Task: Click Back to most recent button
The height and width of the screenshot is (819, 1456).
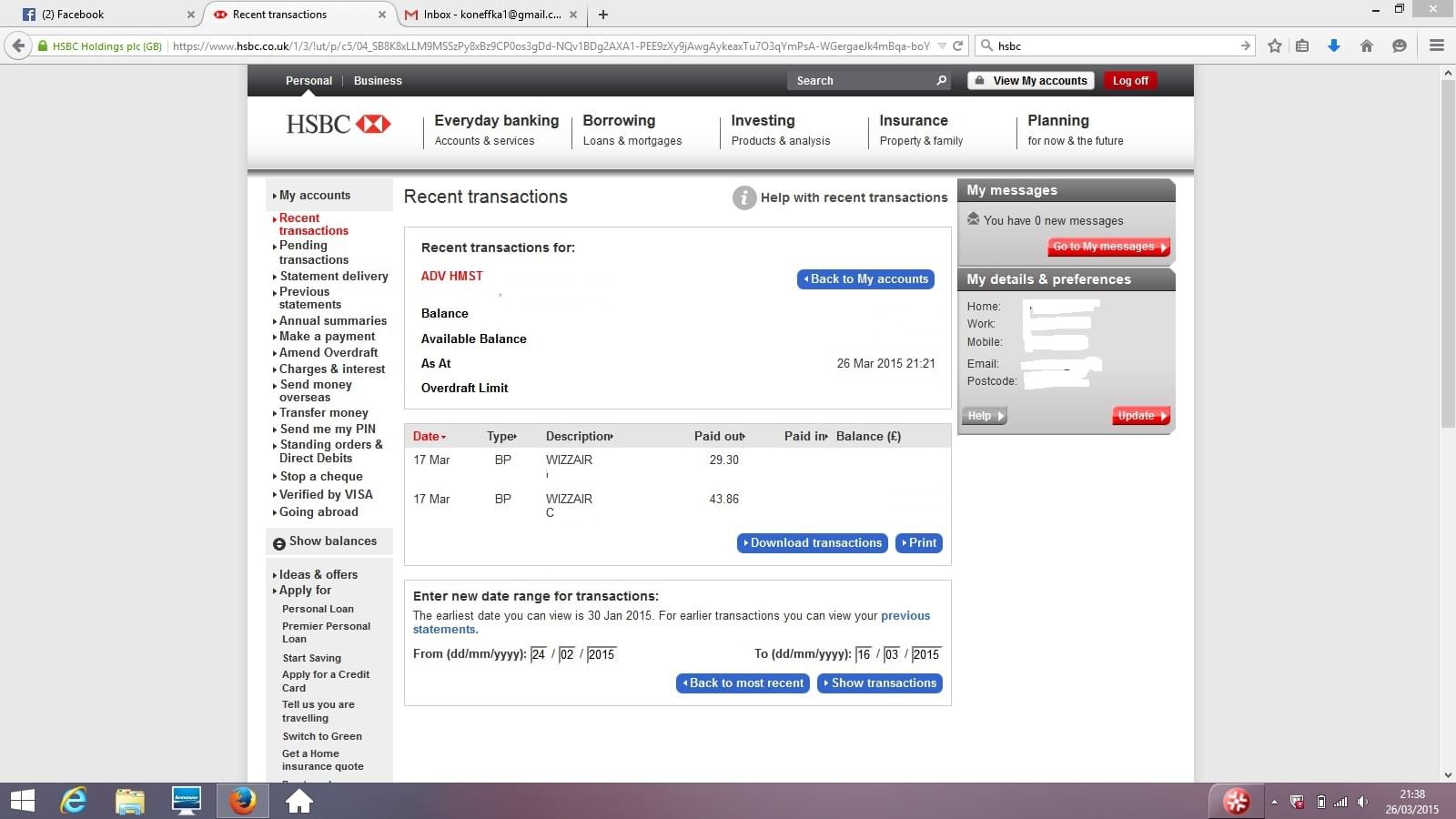Action: tap(743, 683)
